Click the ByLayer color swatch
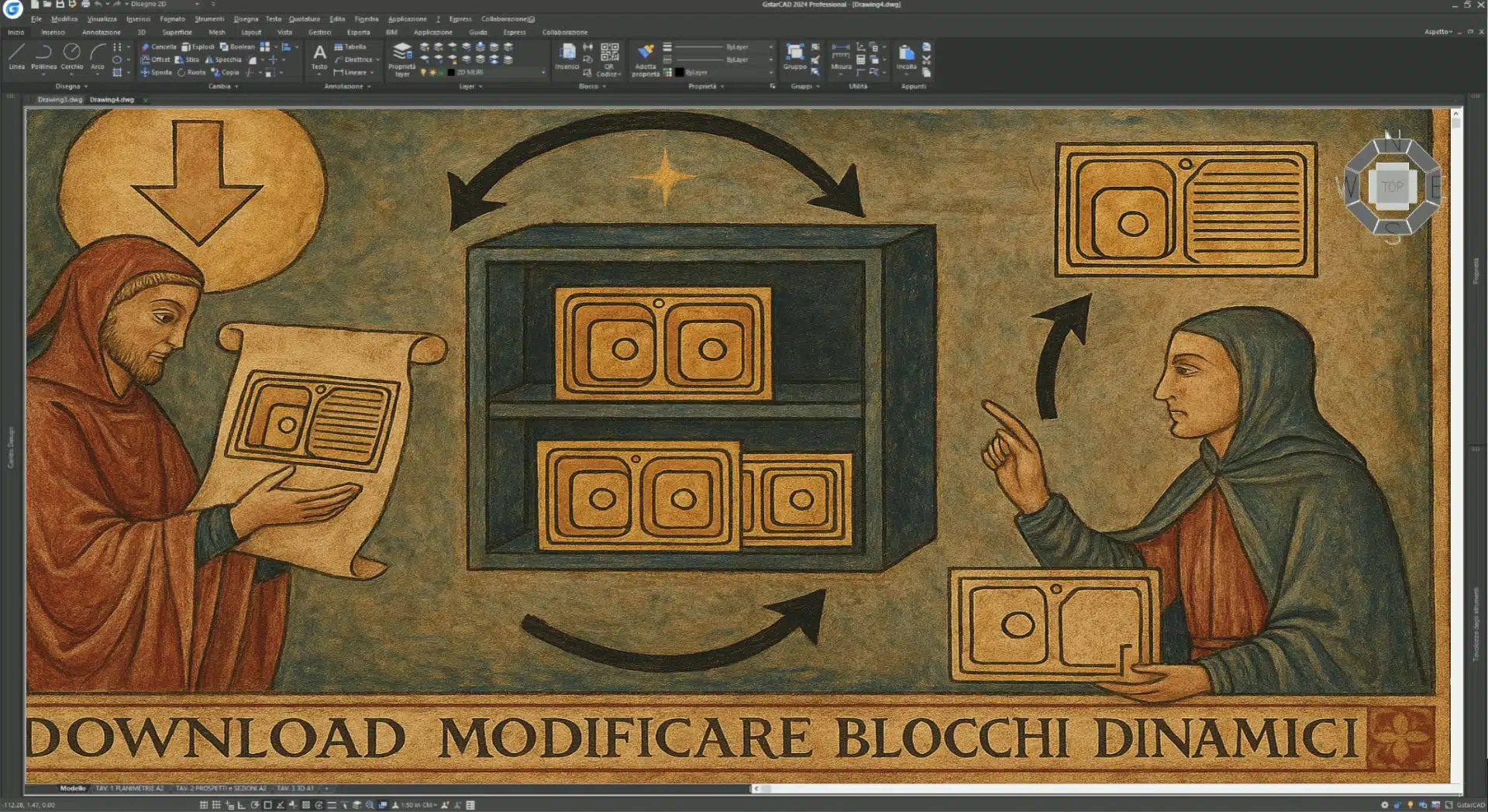Screen dimensions: 1488x812 click(x=680, y=72)
